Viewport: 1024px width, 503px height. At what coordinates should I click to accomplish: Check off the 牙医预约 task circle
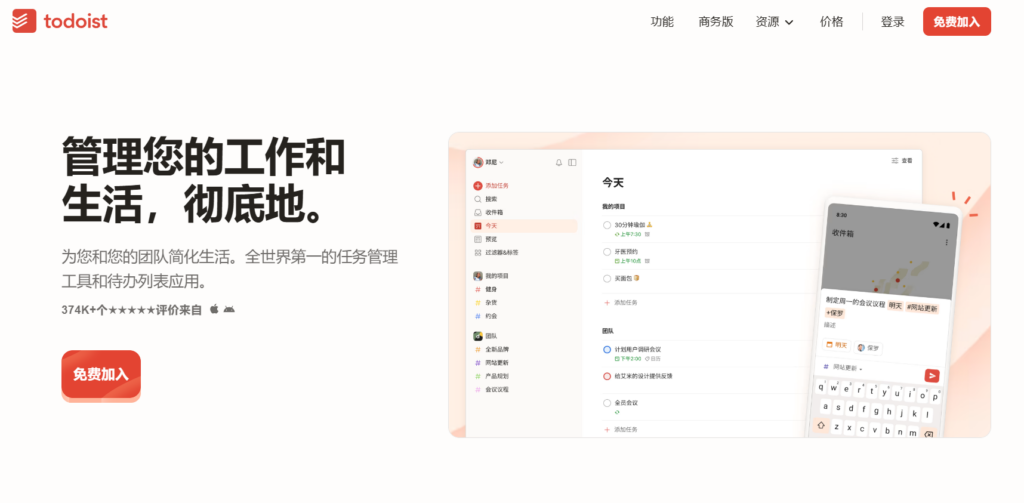[607, 251]
